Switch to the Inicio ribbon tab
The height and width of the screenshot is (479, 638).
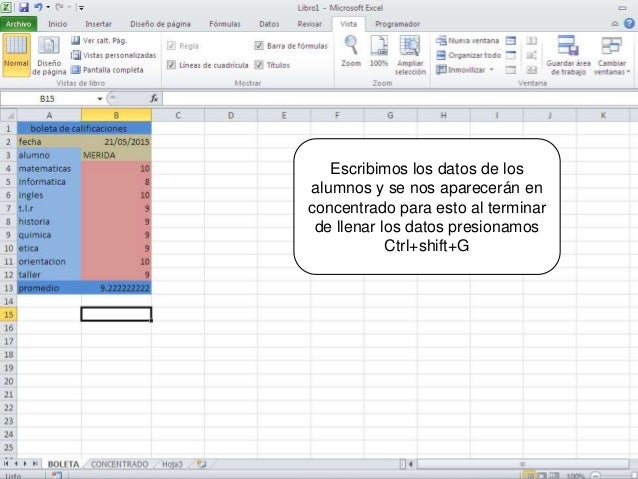(x=57, y=24)
